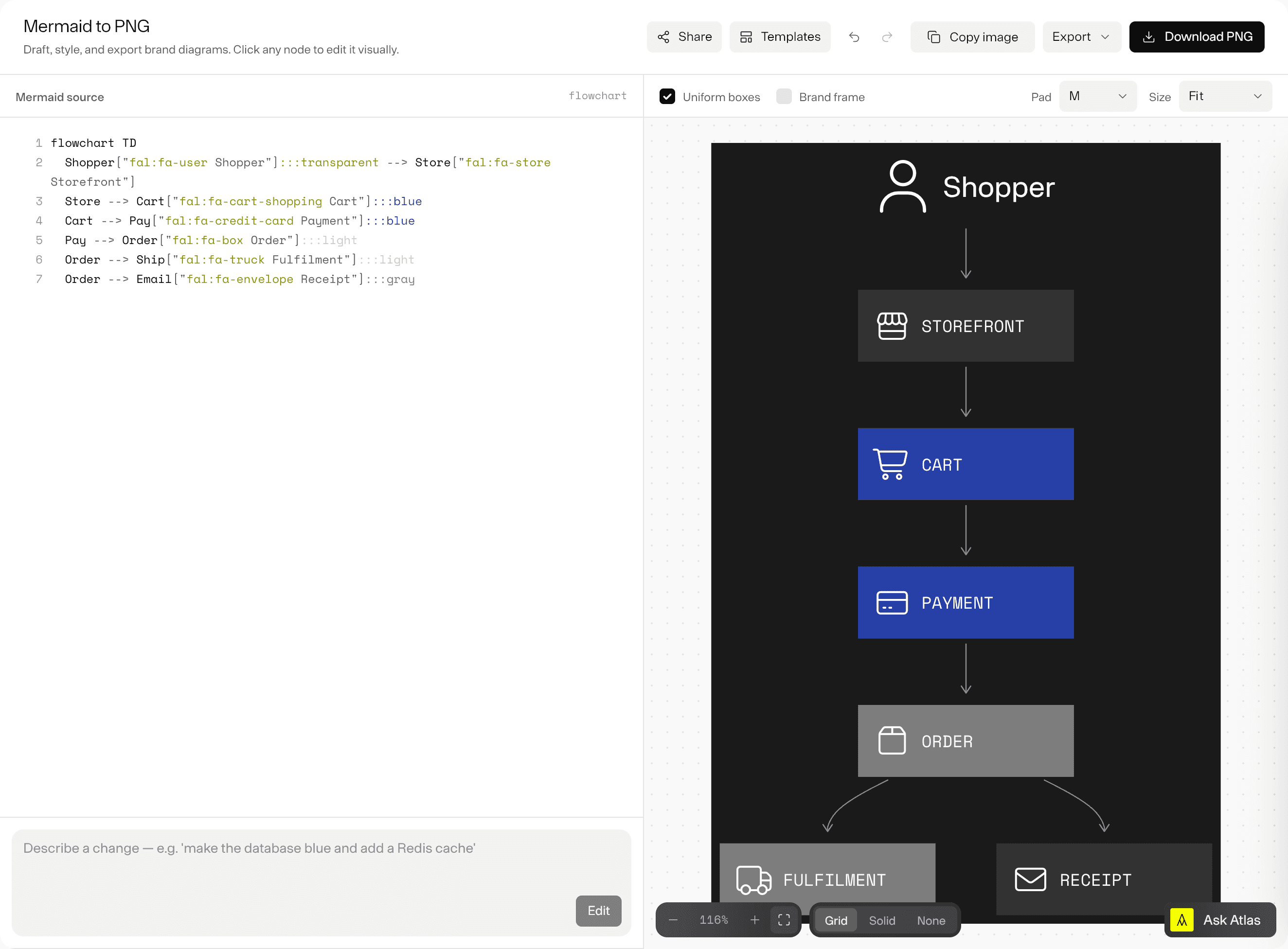Click the Share button
Image resolution: width=1288 pixels, height=949 pixels.
[x=684, y=37]
